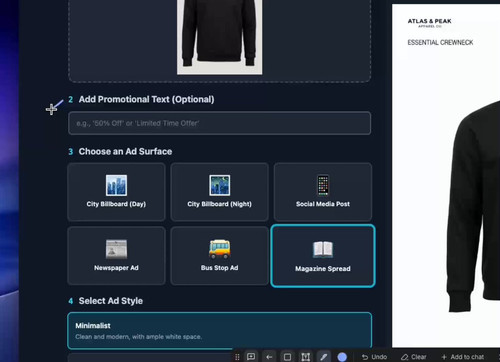Click the Choose an Ad Surface heading
Image resolution: width=500 pixels, height=362 pixels.
coord(125,152)
